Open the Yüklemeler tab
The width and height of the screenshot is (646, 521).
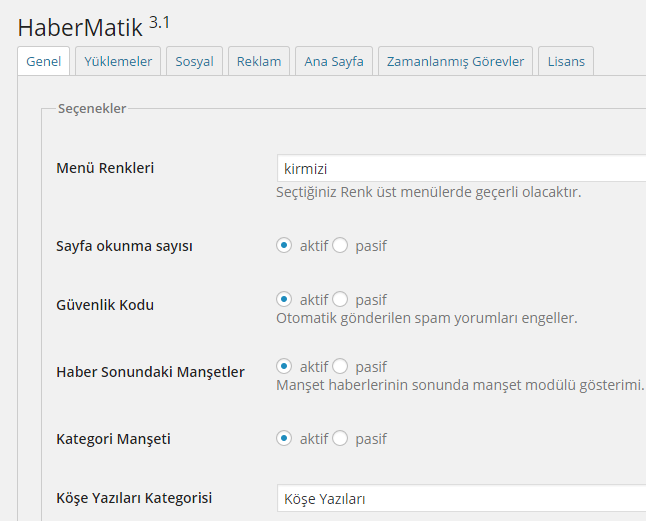pos(118,61)
